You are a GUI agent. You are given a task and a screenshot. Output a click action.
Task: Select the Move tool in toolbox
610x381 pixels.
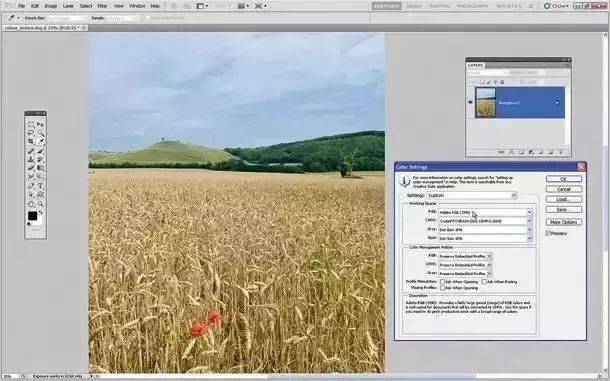[40, 125]
